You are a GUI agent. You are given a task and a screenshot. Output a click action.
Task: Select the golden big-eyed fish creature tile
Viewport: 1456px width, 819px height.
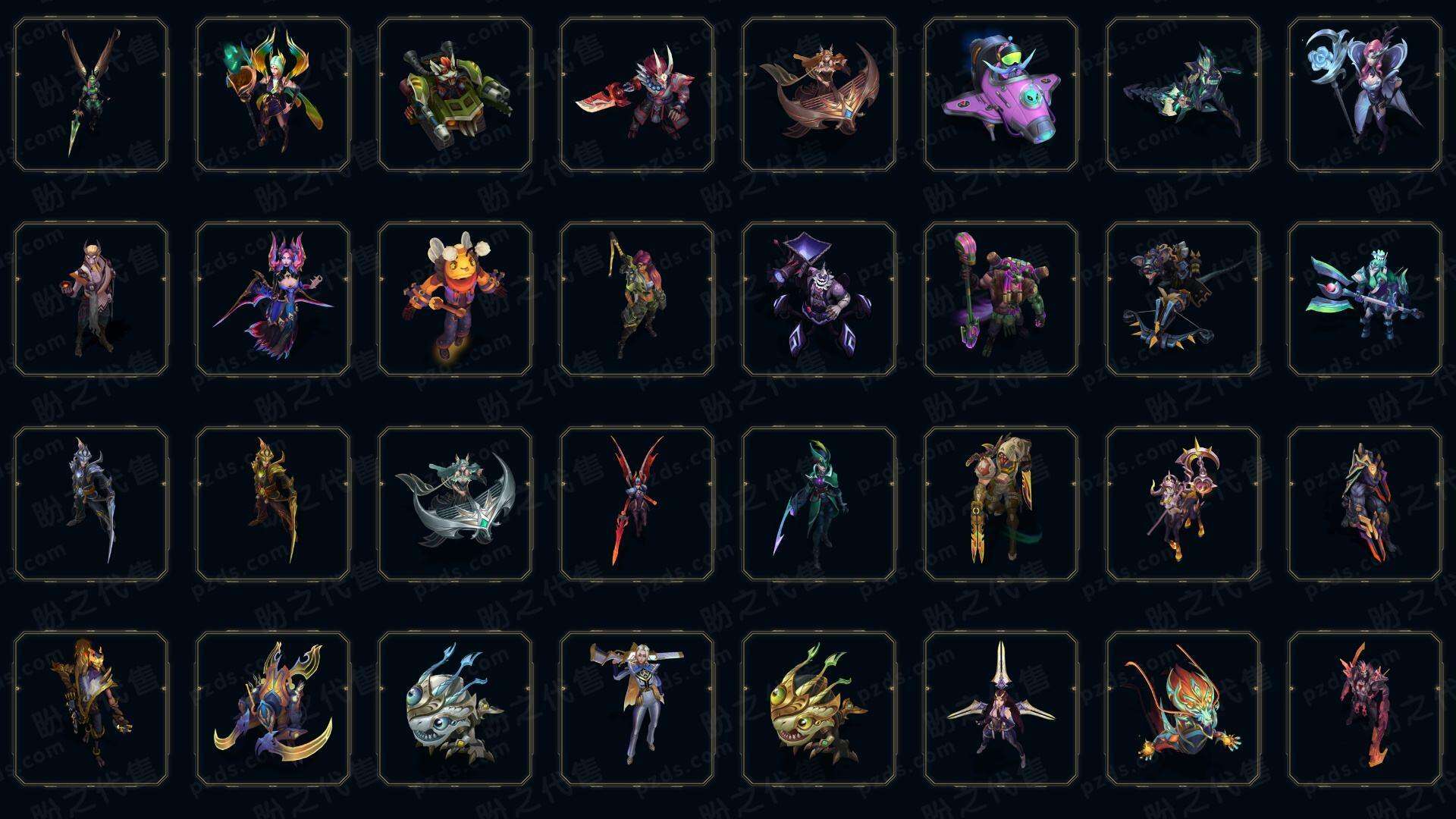click(x=819, y=708)
